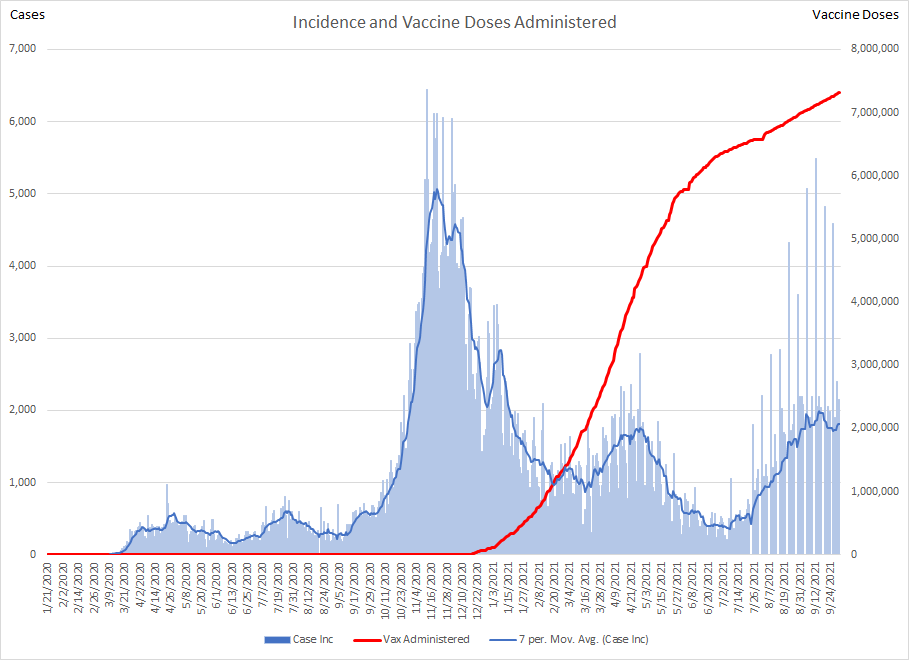Click the blue 'Case Inc' legend swatch
This screenshot has height=660, width=909.
click(277, 640)
